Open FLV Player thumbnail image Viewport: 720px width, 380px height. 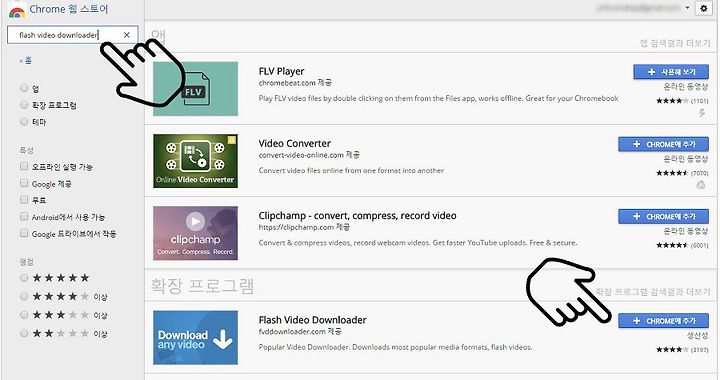195,89
